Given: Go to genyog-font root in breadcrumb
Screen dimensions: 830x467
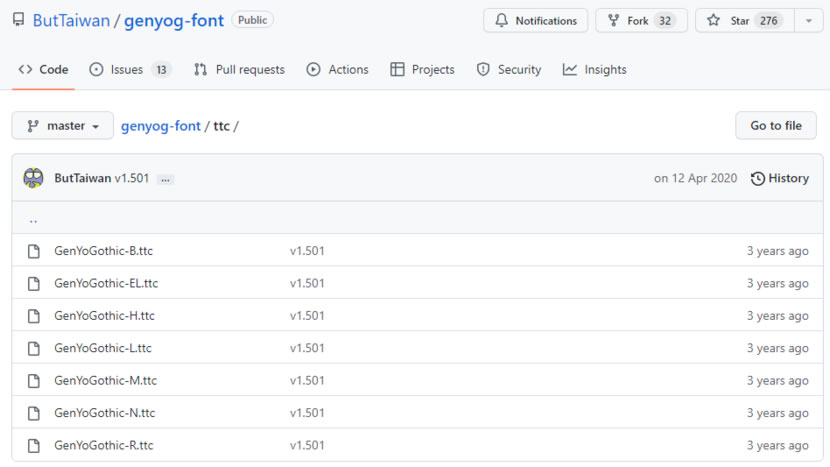Looking at the screenshot, I should [161, 126].
